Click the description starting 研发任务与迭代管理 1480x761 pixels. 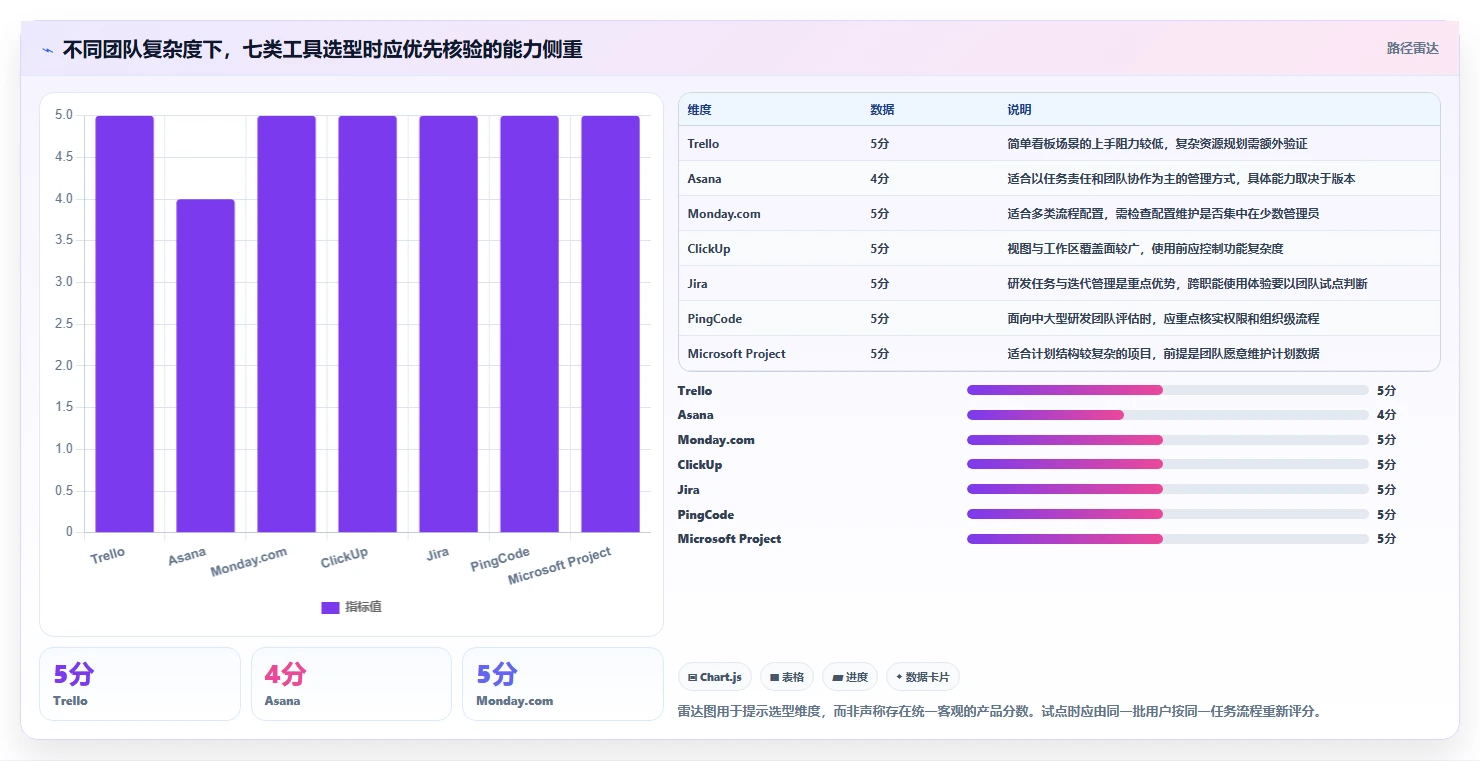click(x=1187, y=284)
